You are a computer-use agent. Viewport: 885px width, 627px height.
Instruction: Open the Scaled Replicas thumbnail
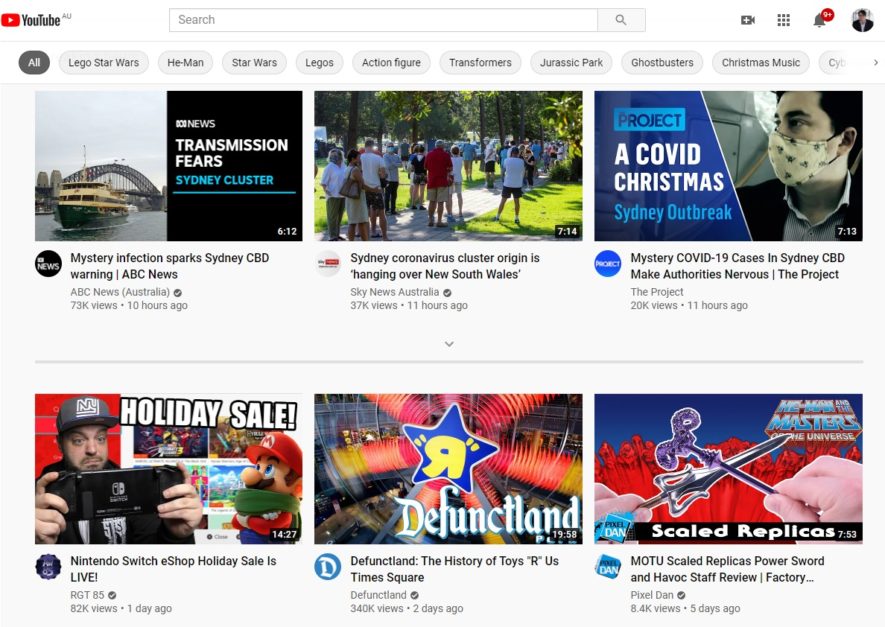pos(728,469)
